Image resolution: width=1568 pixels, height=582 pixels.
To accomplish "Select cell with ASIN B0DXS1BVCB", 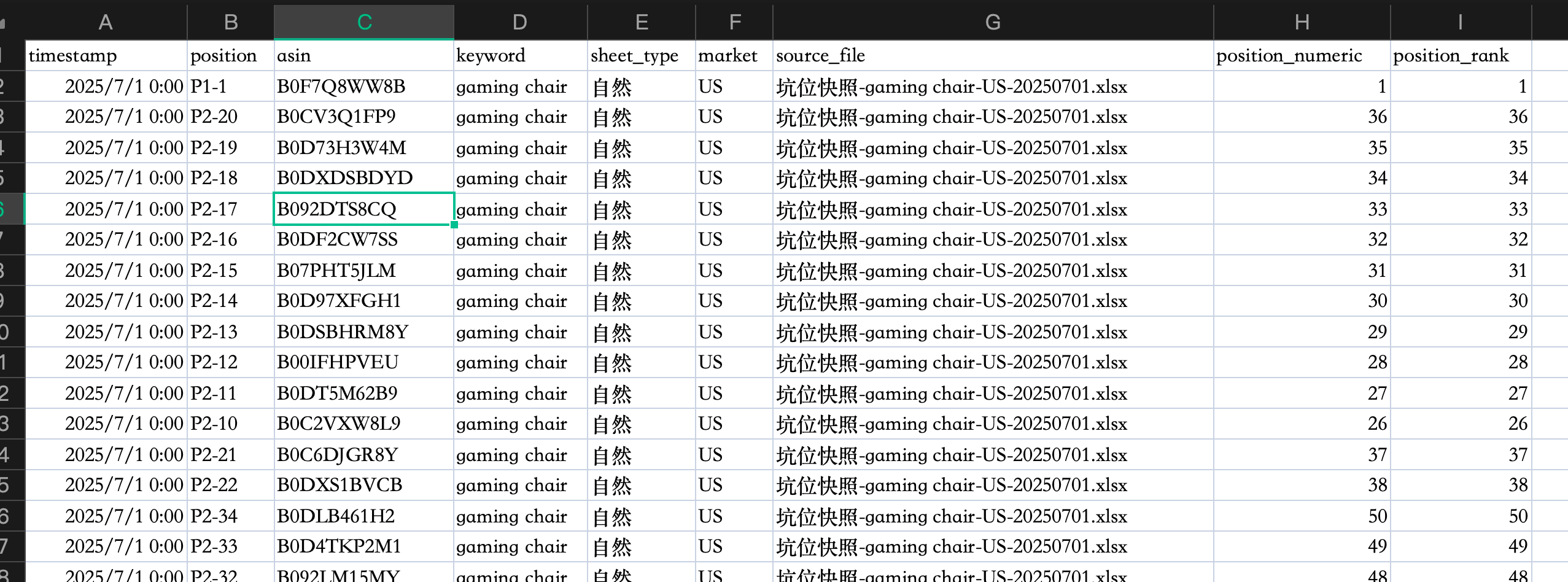I will point(364,485).
